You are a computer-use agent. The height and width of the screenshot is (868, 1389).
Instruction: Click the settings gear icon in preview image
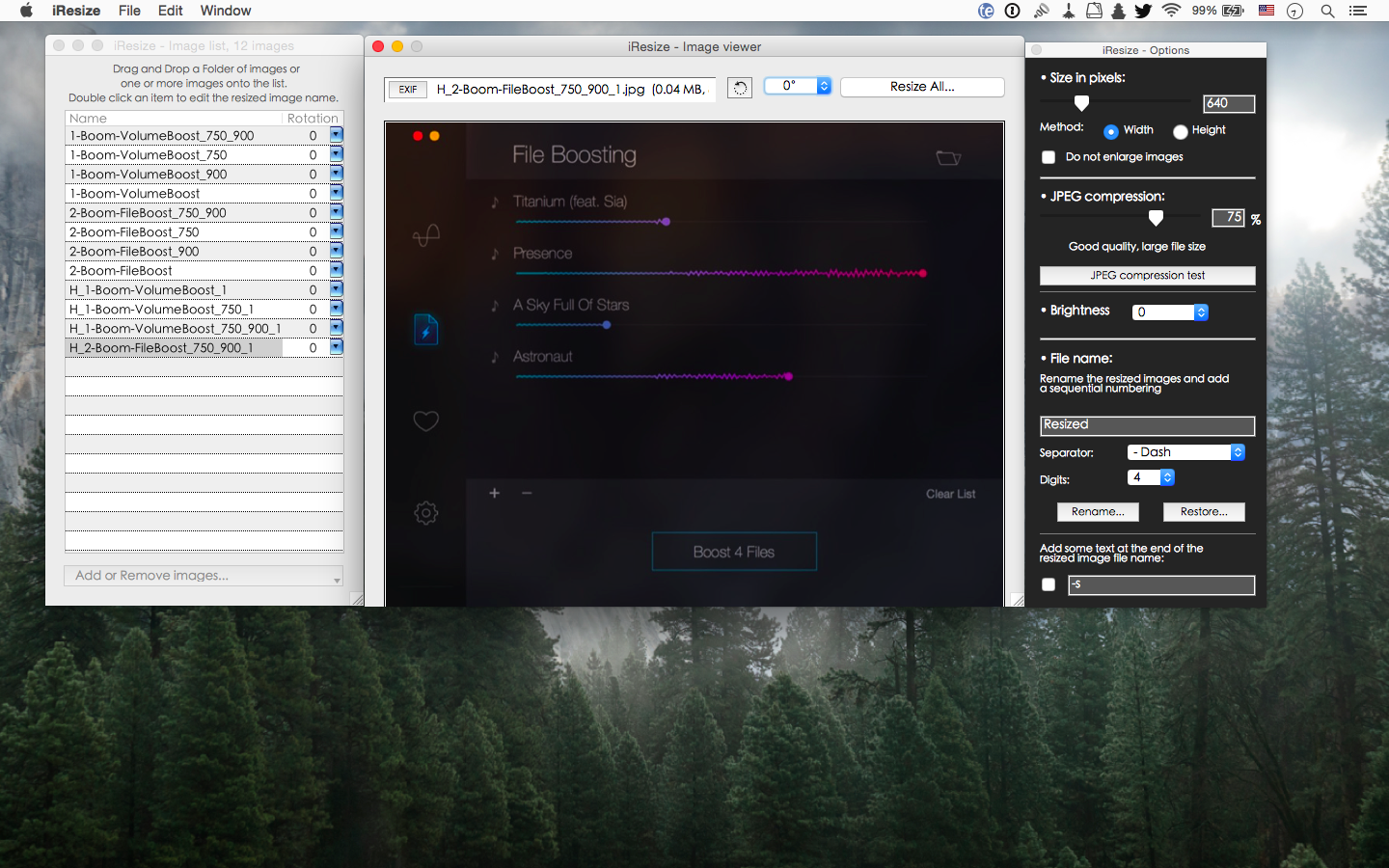pyautogui.click(x=426, y=513)
